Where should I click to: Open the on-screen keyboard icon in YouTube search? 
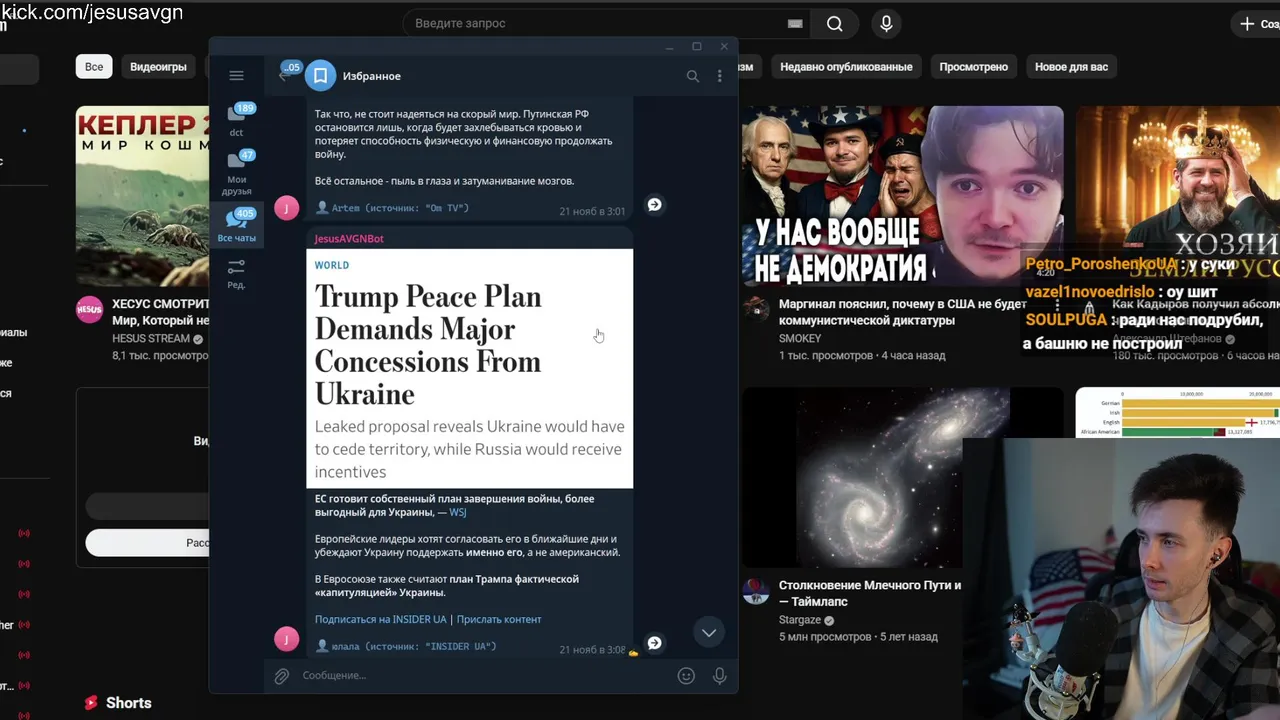pos(795,23)
